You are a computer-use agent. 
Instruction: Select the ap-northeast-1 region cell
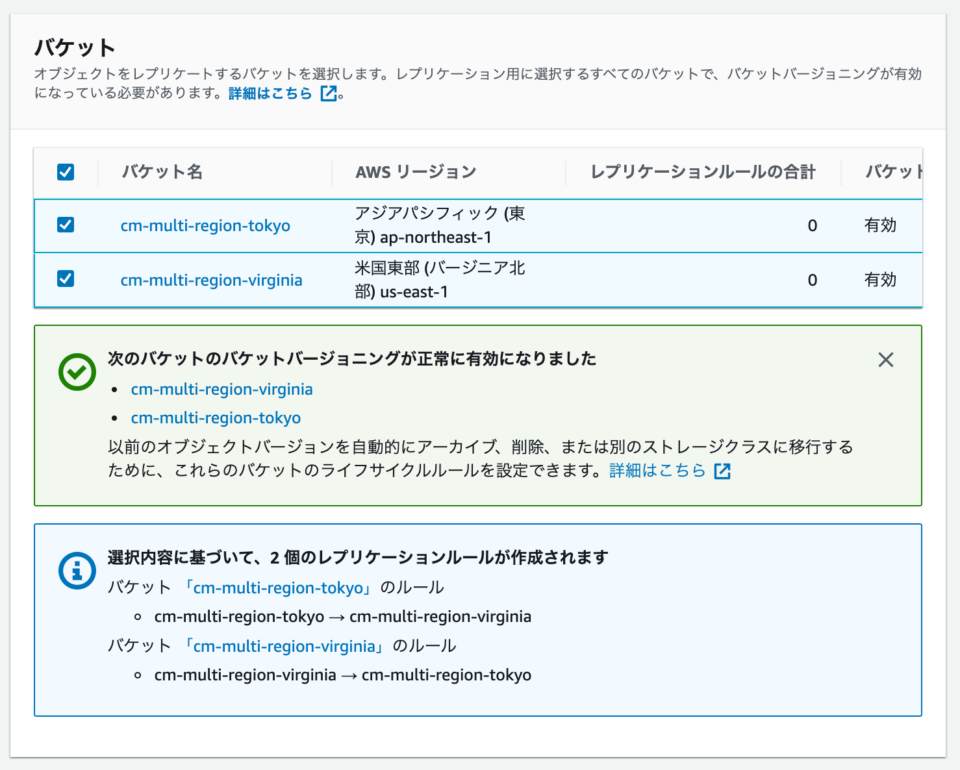pyautogui.click(x=440, y=225)
